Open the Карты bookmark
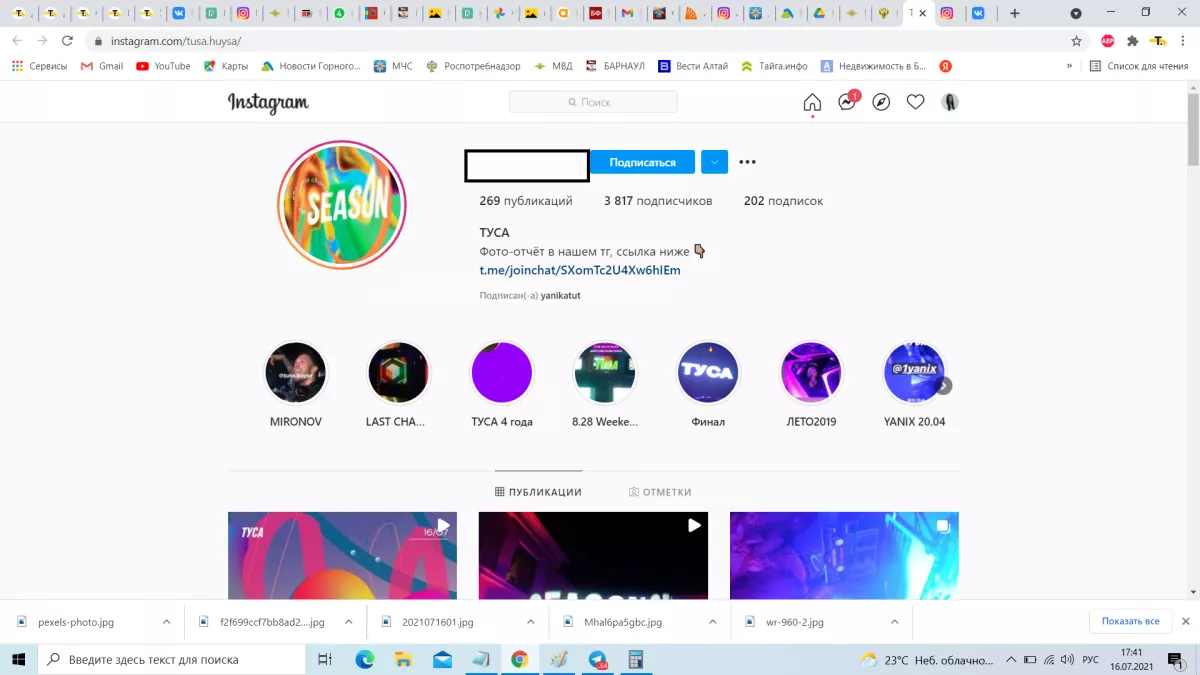This screenshot has width=1200, height=675. (225, 66)
